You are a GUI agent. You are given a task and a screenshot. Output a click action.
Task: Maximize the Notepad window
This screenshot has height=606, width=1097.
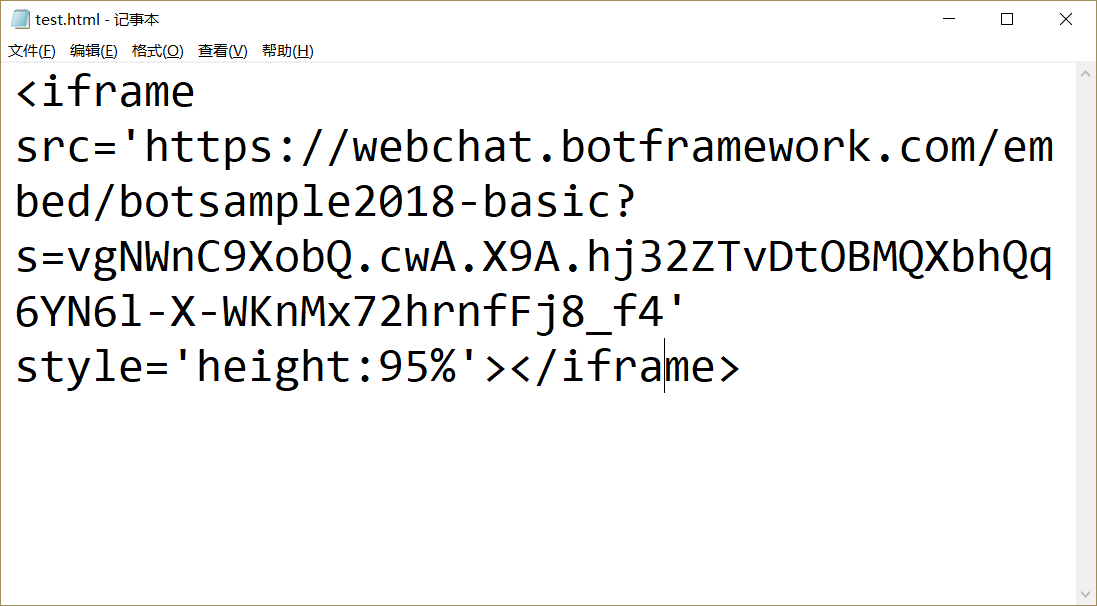tap(1006, 18)
